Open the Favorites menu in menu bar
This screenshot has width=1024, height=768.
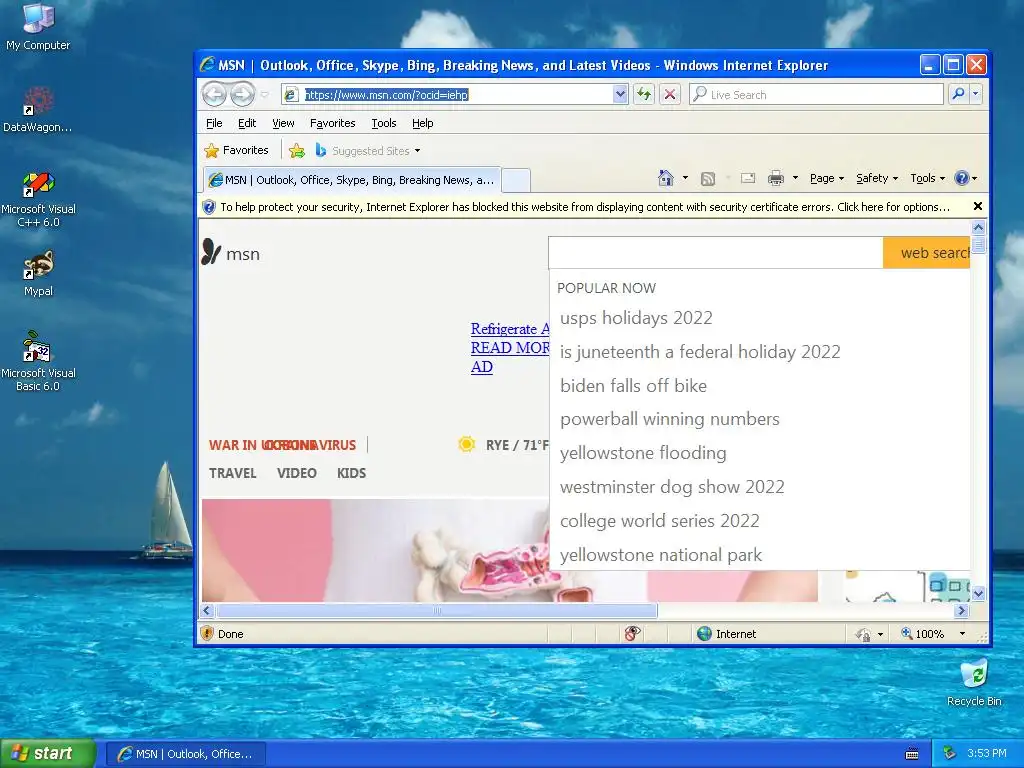pyautogui.click(x=332, y=123)
